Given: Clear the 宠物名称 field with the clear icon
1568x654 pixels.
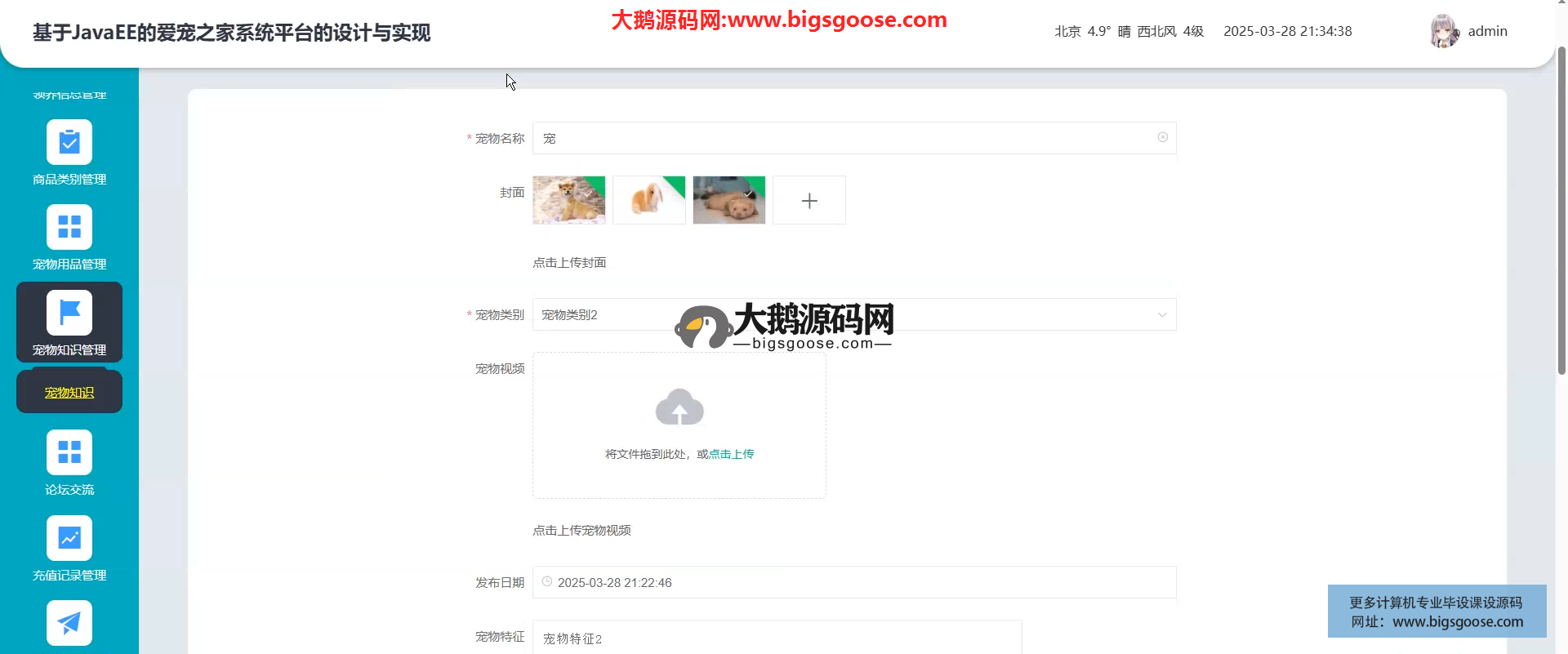Looking at the screenshot, I should 1162,138.
